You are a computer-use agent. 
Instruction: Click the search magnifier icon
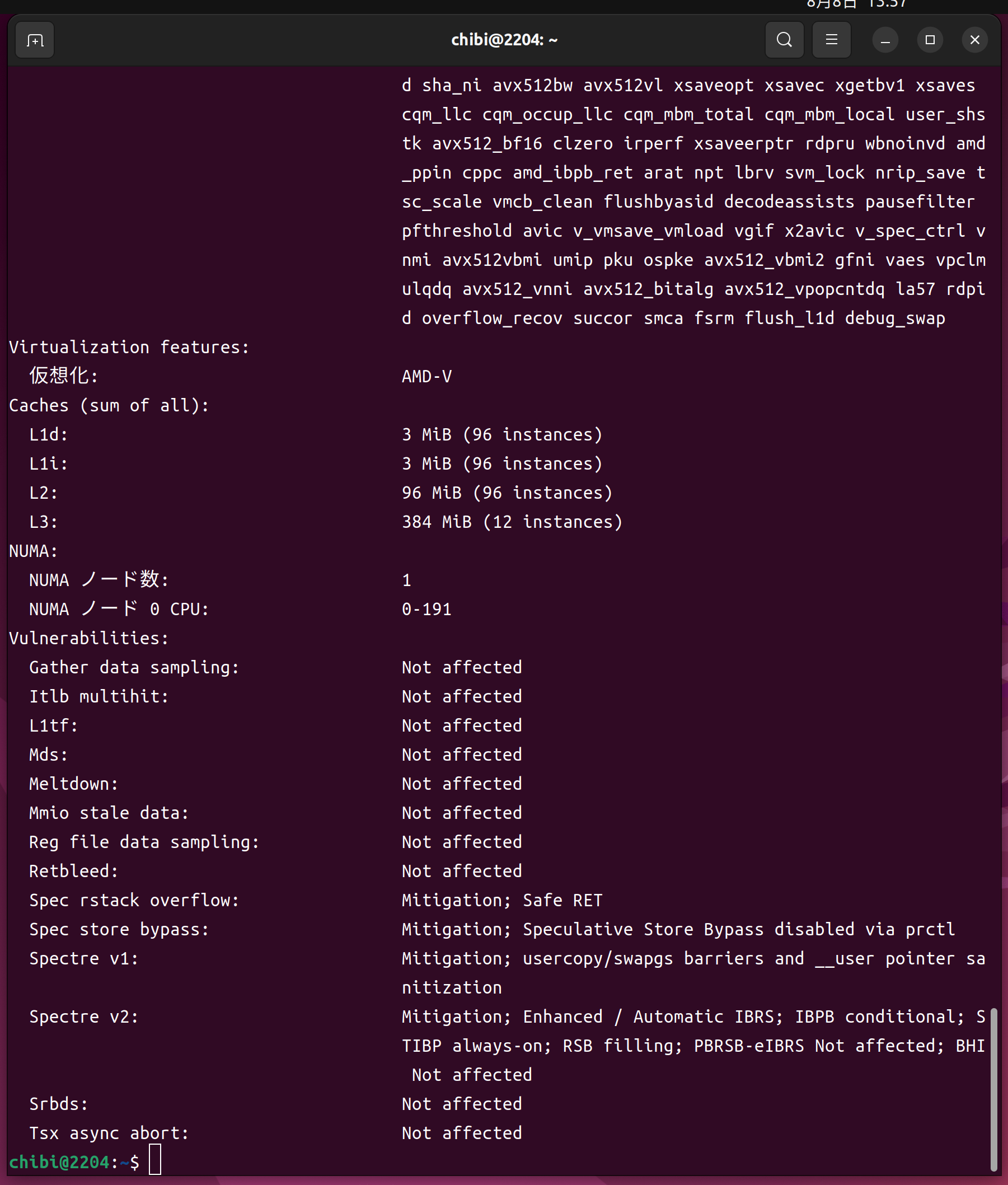pos(784,40)
